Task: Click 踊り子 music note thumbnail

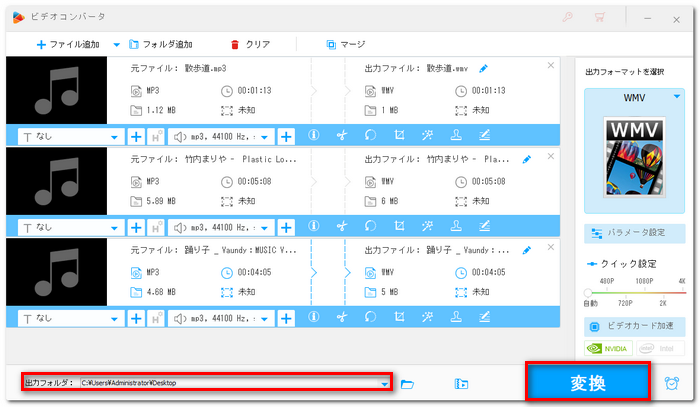Action: (57, 272)
